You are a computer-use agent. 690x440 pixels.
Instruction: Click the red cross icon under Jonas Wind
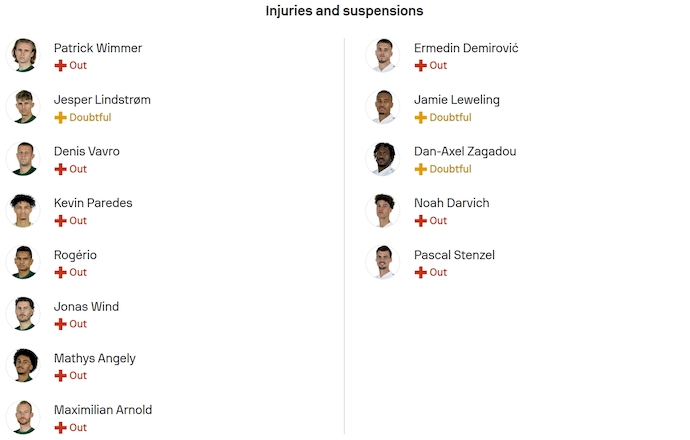60,324
